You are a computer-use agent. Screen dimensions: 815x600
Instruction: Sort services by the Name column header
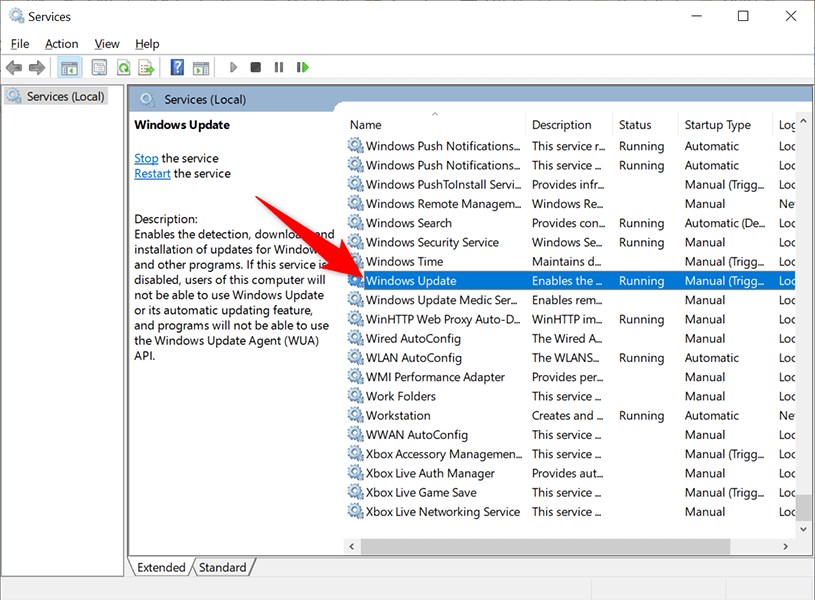click(366, 125)
